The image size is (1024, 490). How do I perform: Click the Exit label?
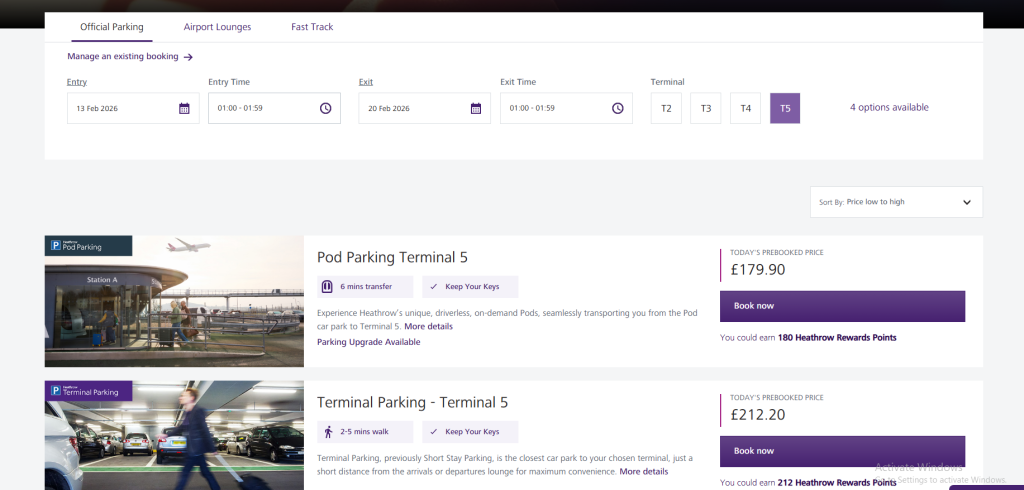click(x=366, y=82)
